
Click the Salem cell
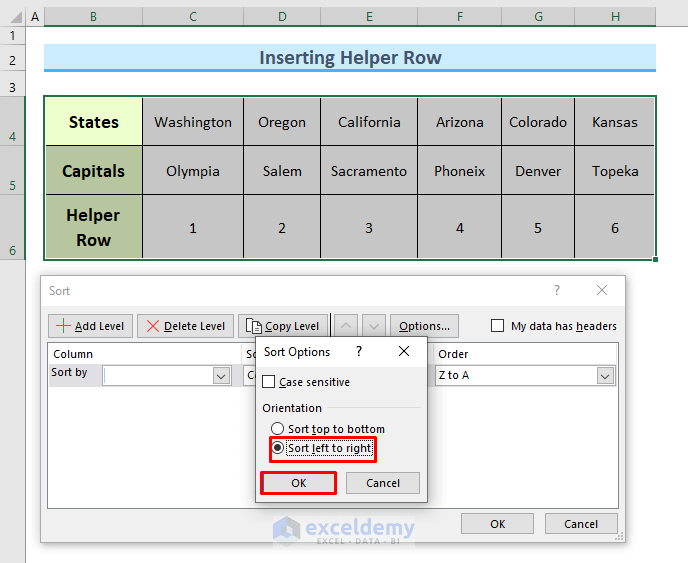(282, 171)
